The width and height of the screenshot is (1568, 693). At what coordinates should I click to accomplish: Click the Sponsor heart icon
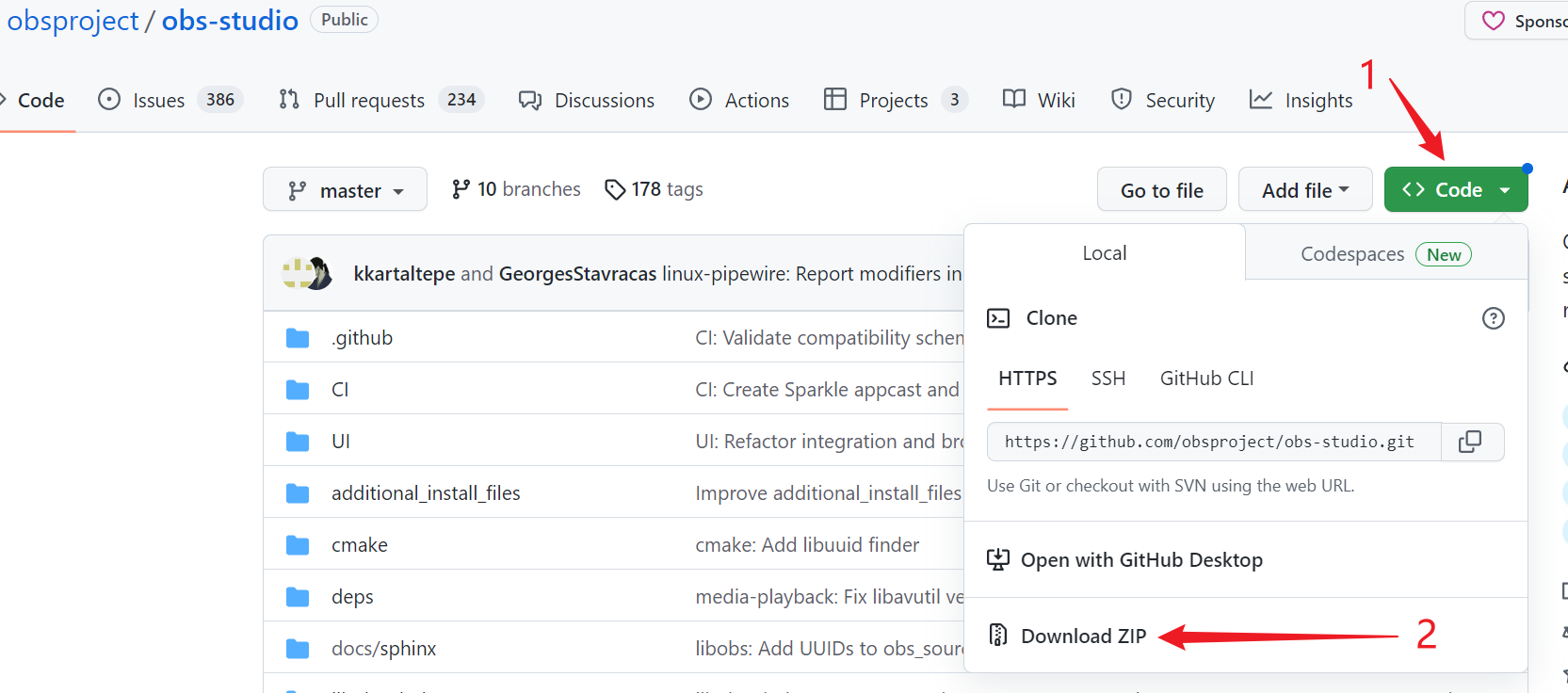(1494, 21)
